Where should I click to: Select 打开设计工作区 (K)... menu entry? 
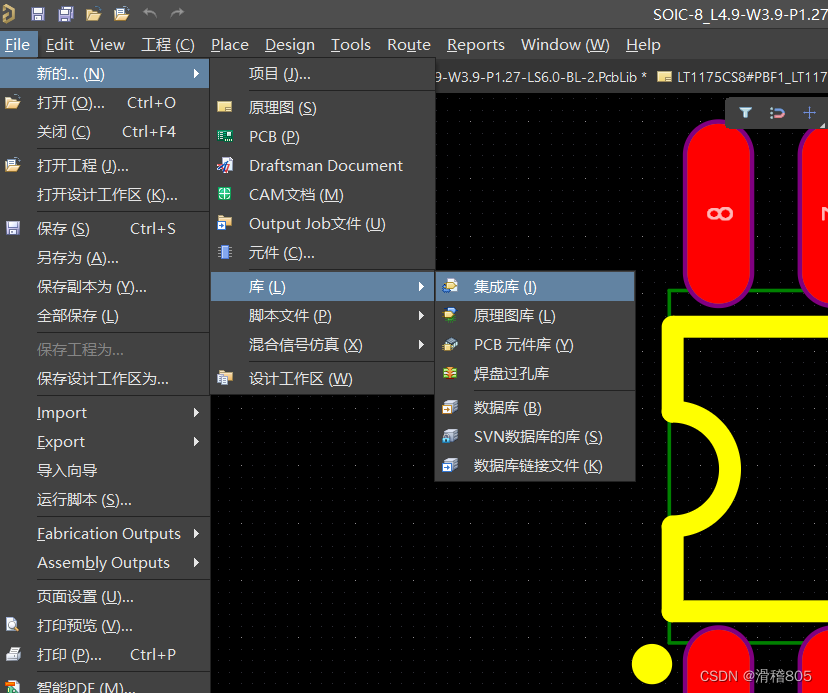105,195
